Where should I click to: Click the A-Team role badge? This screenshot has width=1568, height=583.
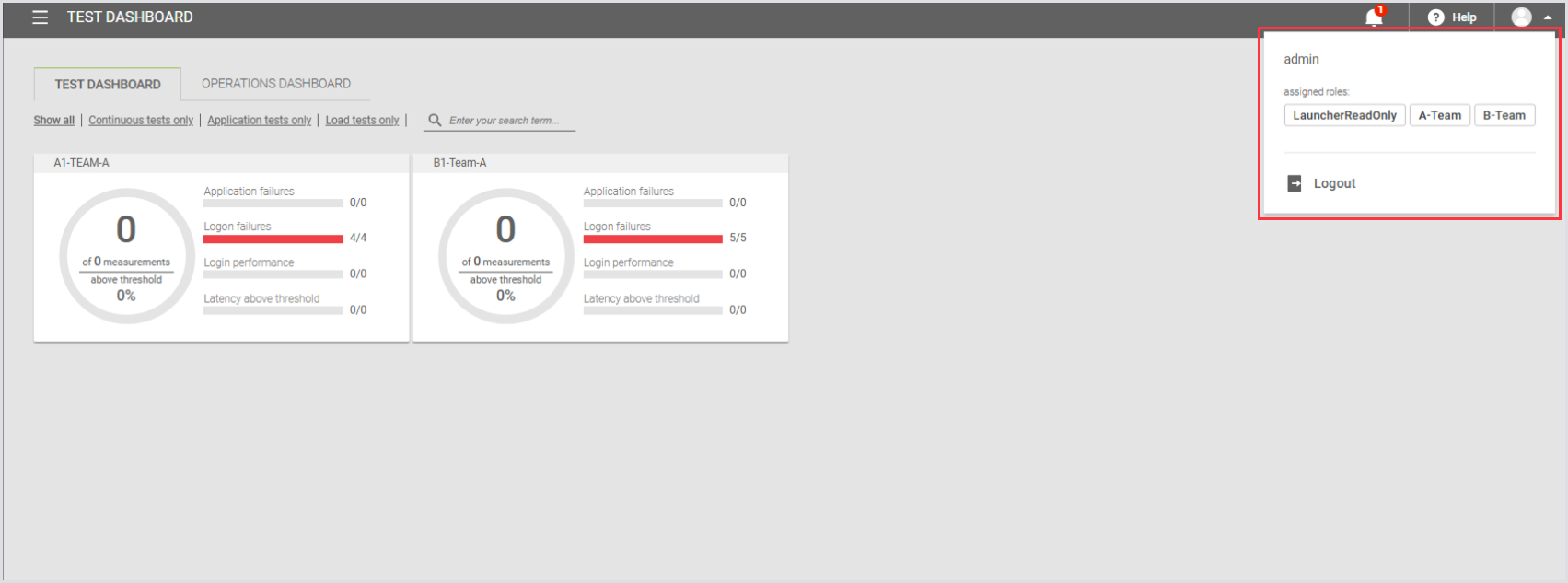tap(1439, 115)
